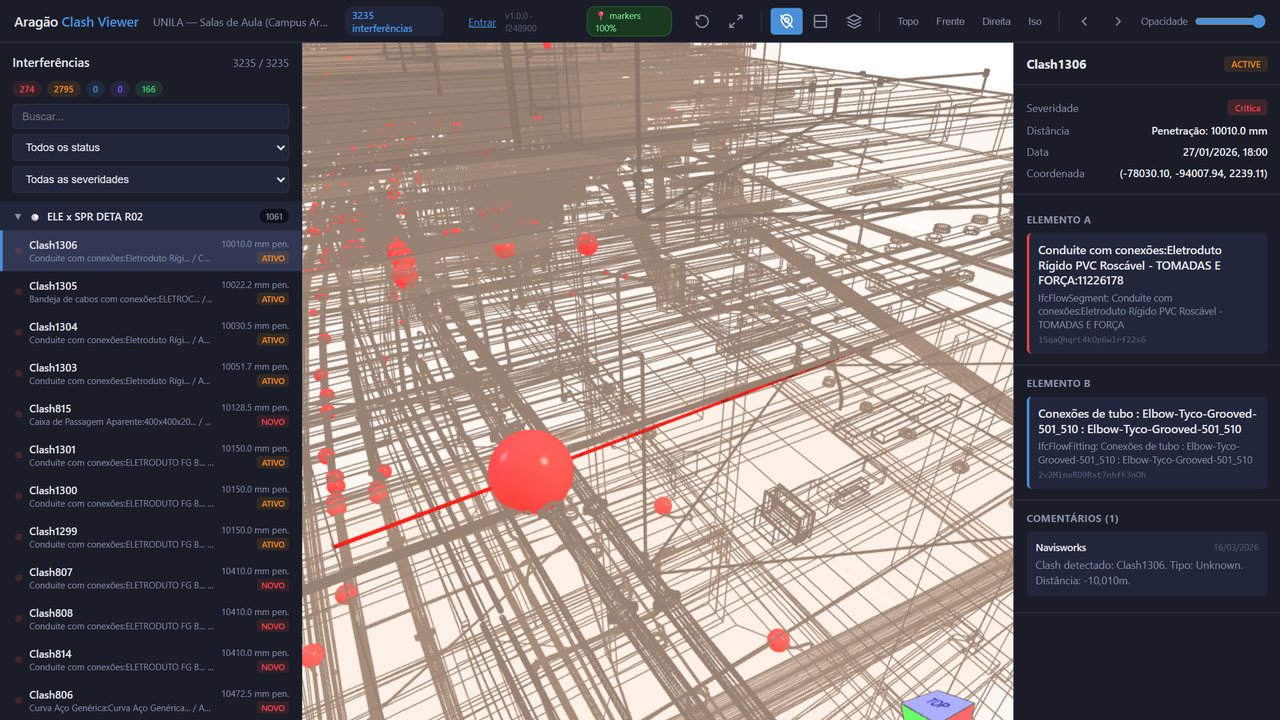Switch to the Iso view
Image resolution: width=1280 pixels, height=720 pixels.
pyautogui.click(x=1035, y=21)
